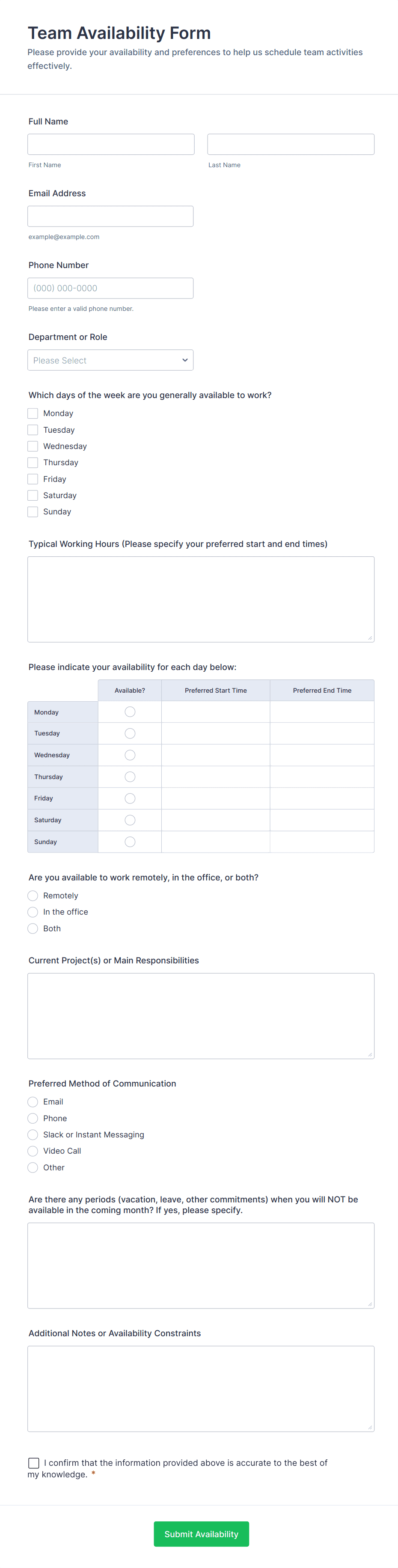This screenshot has width=398, height=1568.
Task: Click the Typical Working Hours text area
Action: (201, 599)
